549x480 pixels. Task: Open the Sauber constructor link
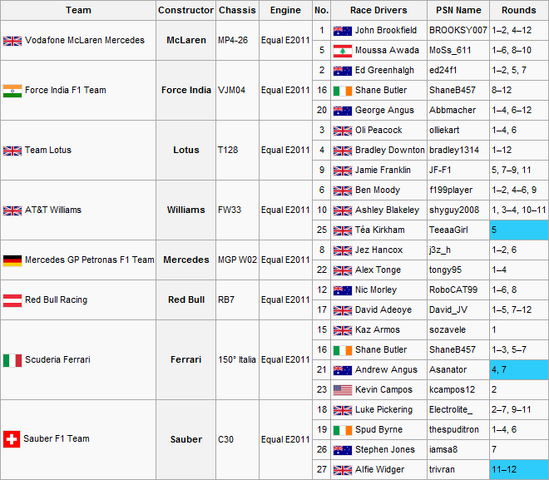[x=186, y=439]
